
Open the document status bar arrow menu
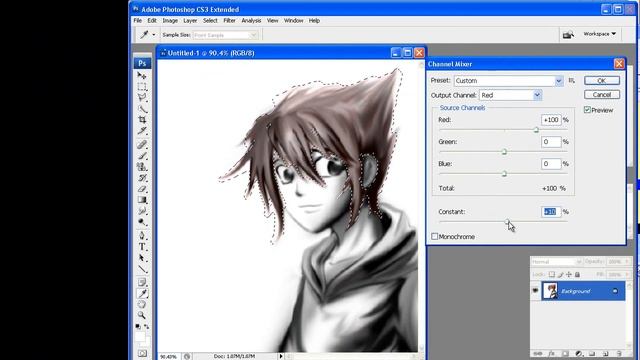281,356
